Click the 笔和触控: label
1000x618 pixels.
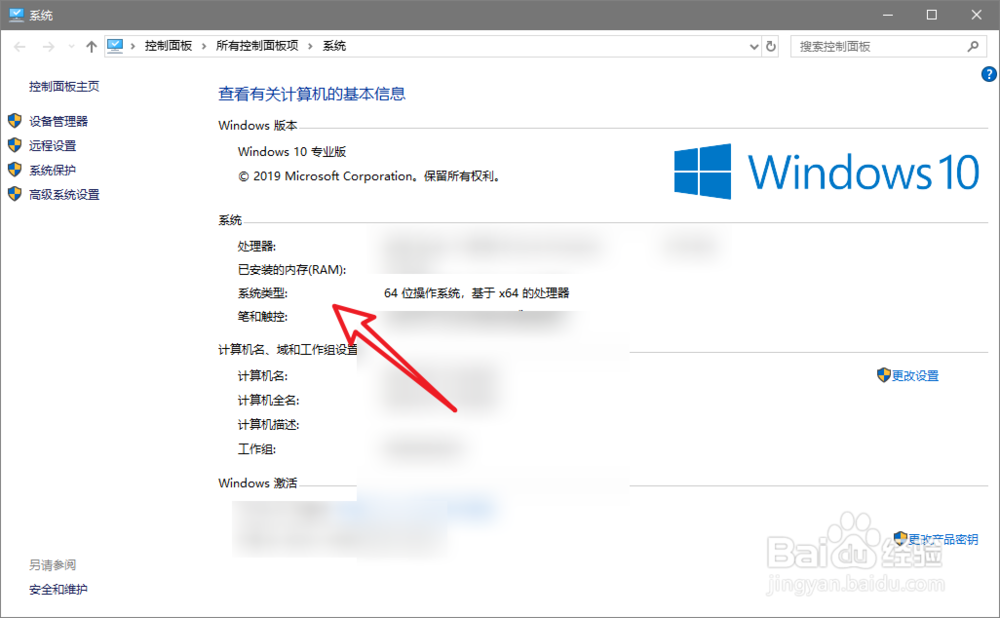263,317
